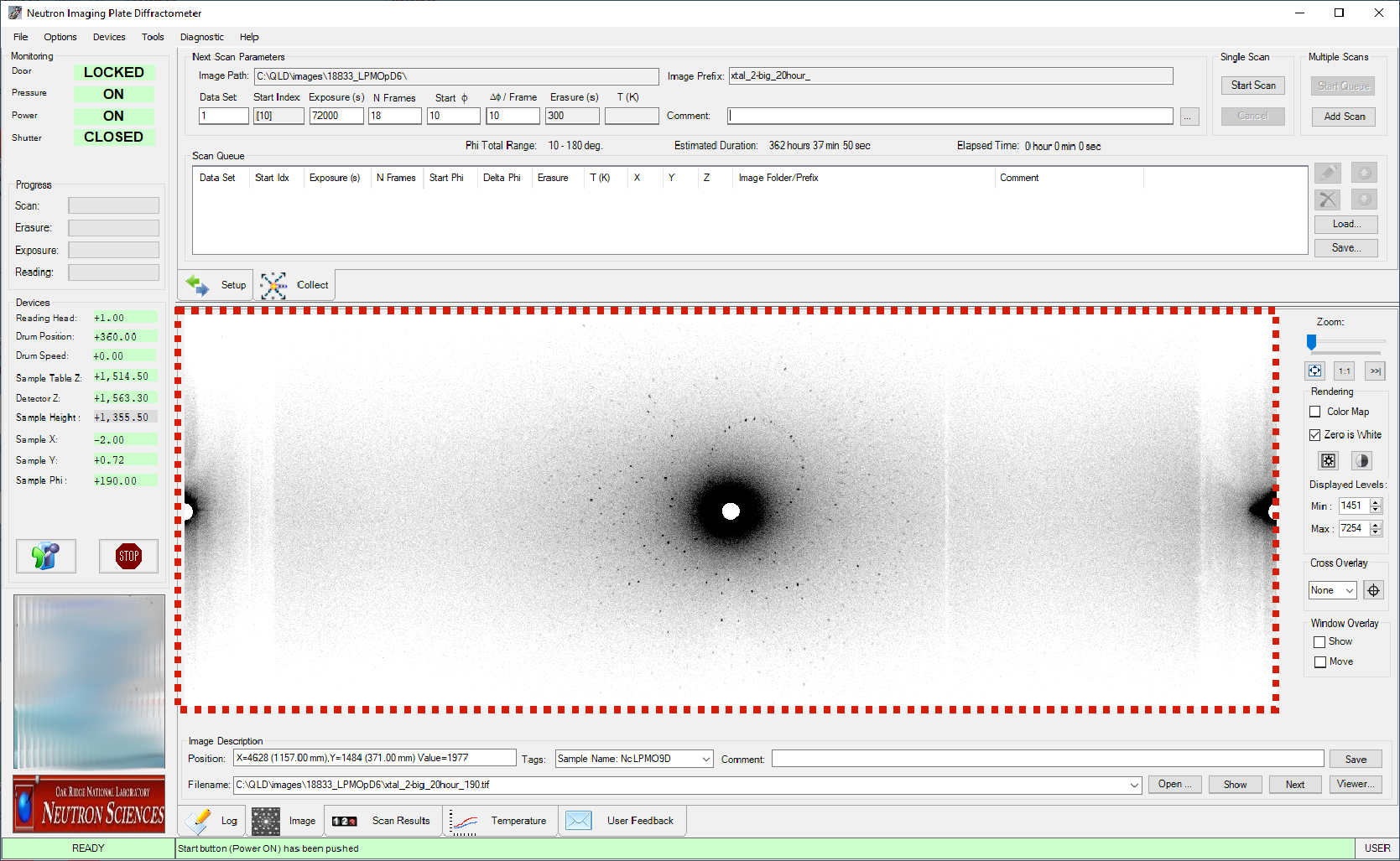Click the brightness auto-level sun icon
Screen dimensions: 1400x861
1329,460
